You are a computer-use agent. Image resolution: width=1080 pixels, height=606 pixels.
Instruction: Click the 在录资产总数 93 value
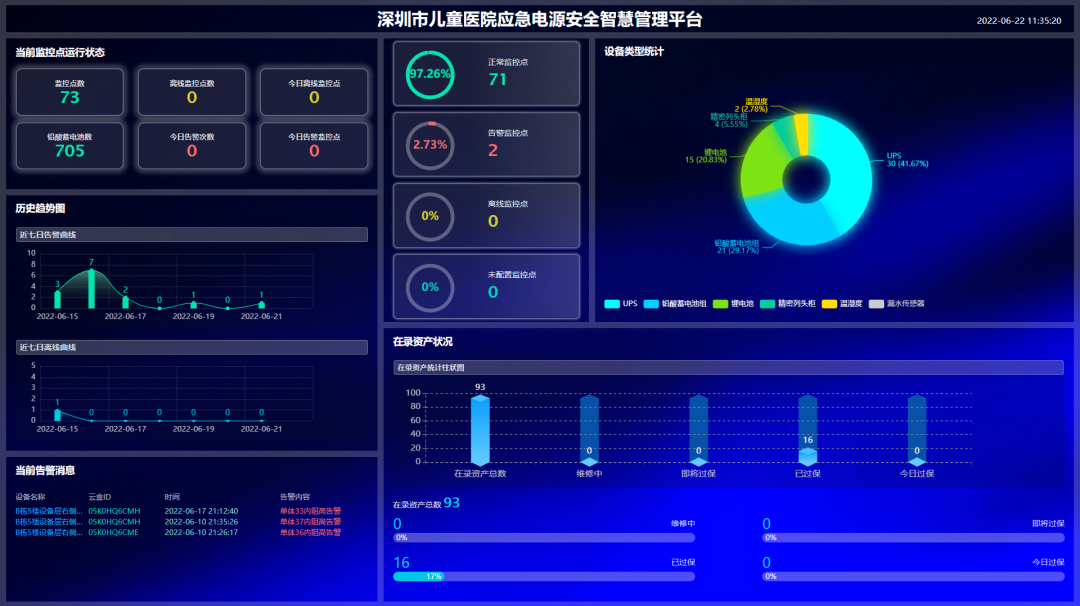pyautogui.click(x=451, y=503)
